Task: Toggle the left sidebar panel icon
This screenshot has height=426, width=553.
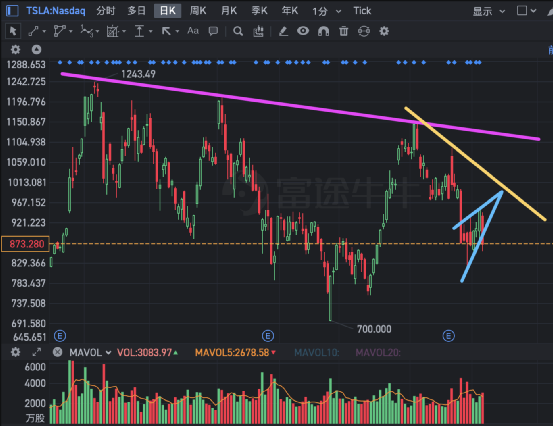Action: [x=12, y=11]
